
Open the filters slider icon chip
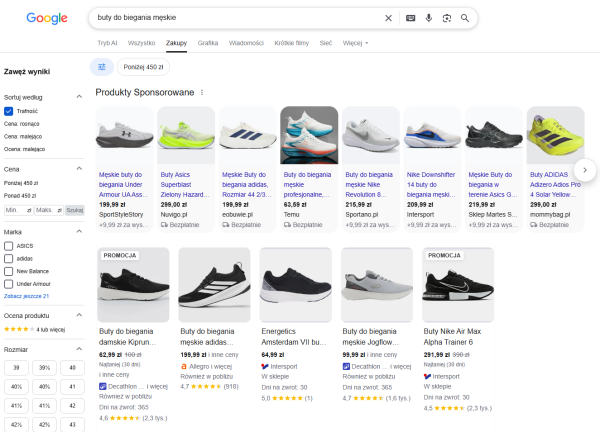pyautogui.click(x=102, y=67)
